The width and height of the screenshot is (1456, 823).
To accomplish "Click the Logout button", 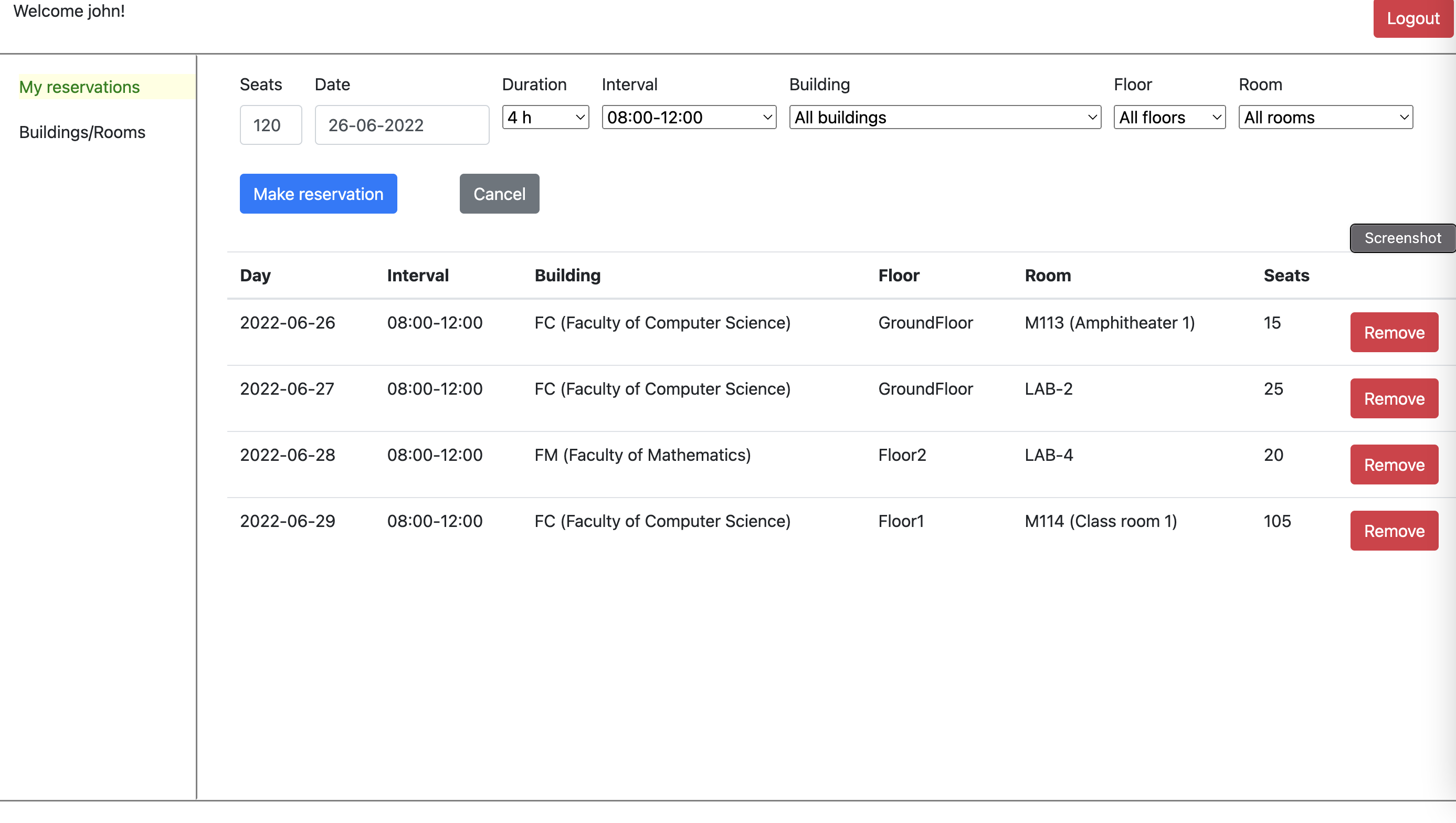I will 1413,18.
